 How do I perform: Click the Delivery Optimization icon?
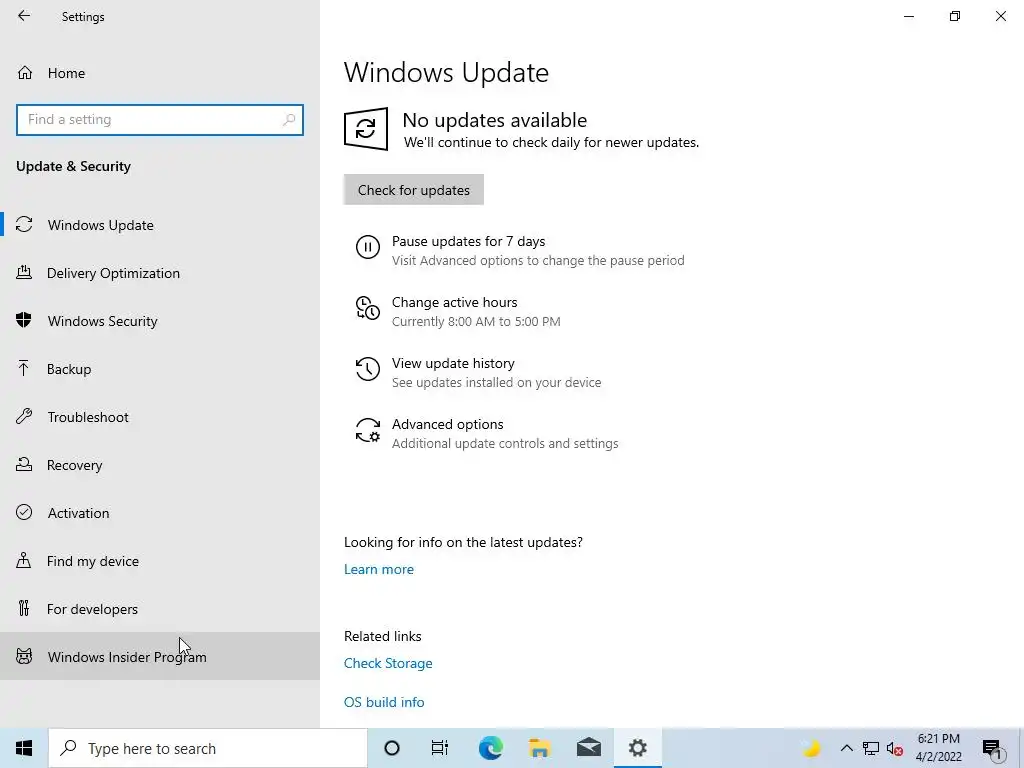(24, 272)
